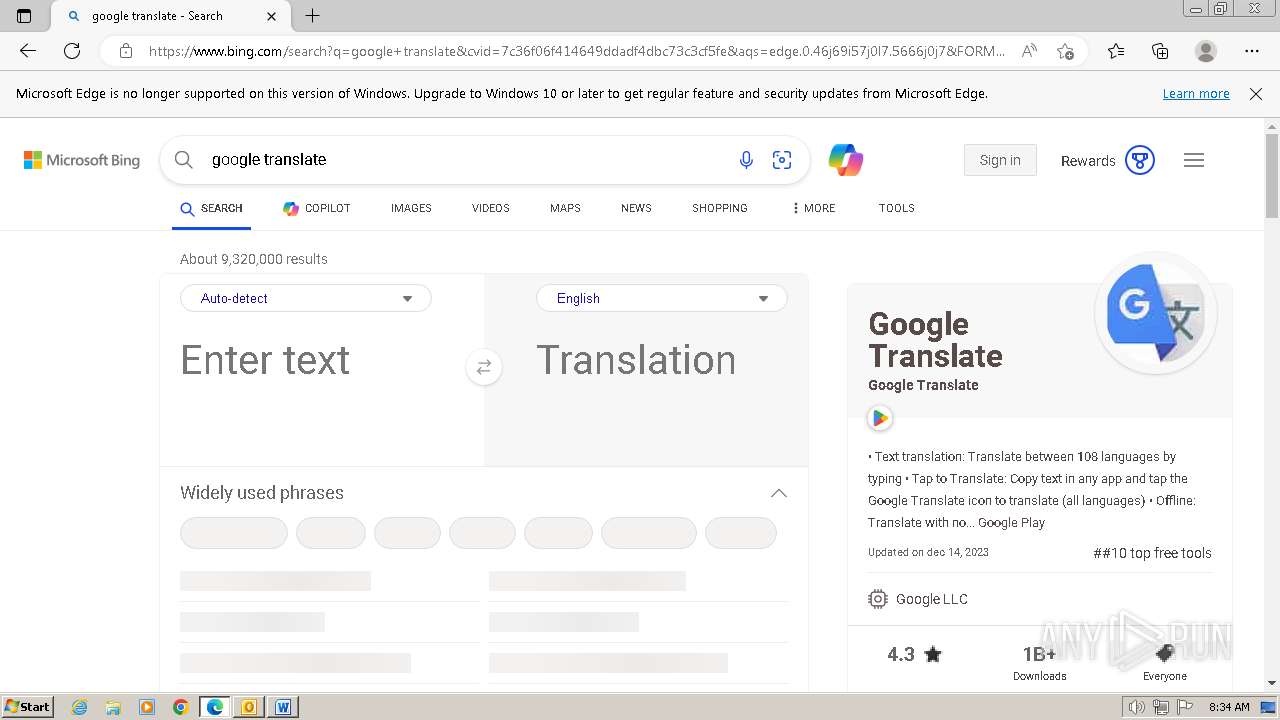Open Windows Media Player in taskbar
1280x720 pixels.
pos(147,707)
